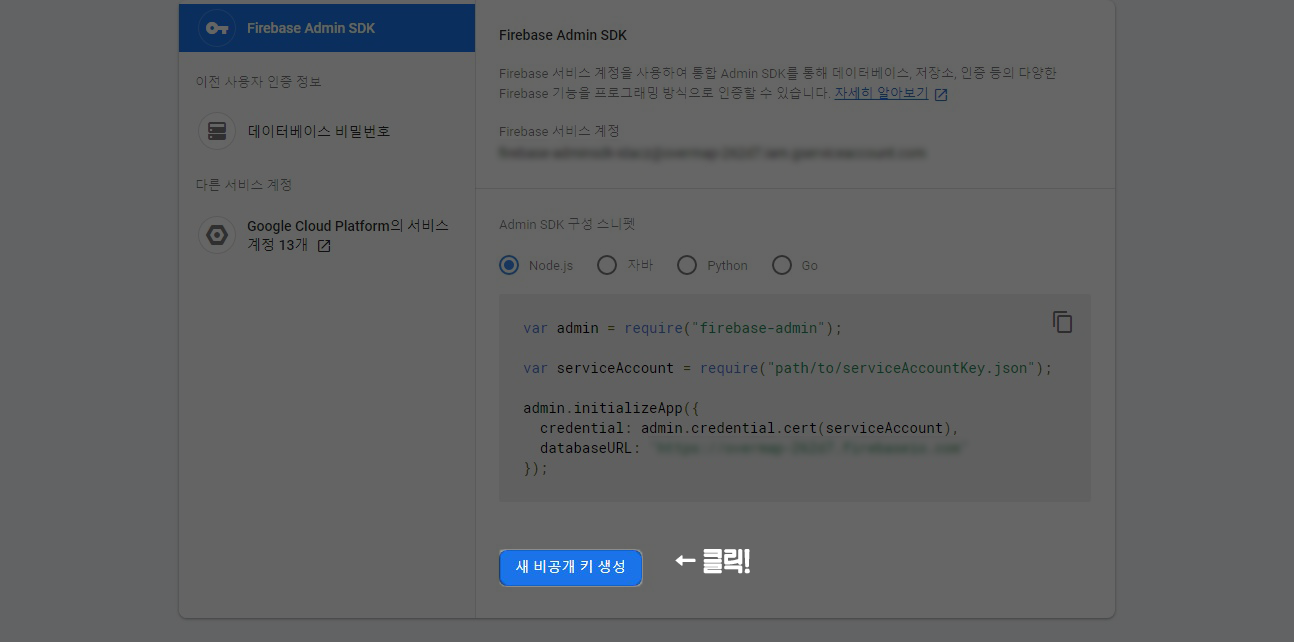Select the Firebase Admin SDK sidebar item
This screenshot has width=1294, height=642.
[326, 28]
